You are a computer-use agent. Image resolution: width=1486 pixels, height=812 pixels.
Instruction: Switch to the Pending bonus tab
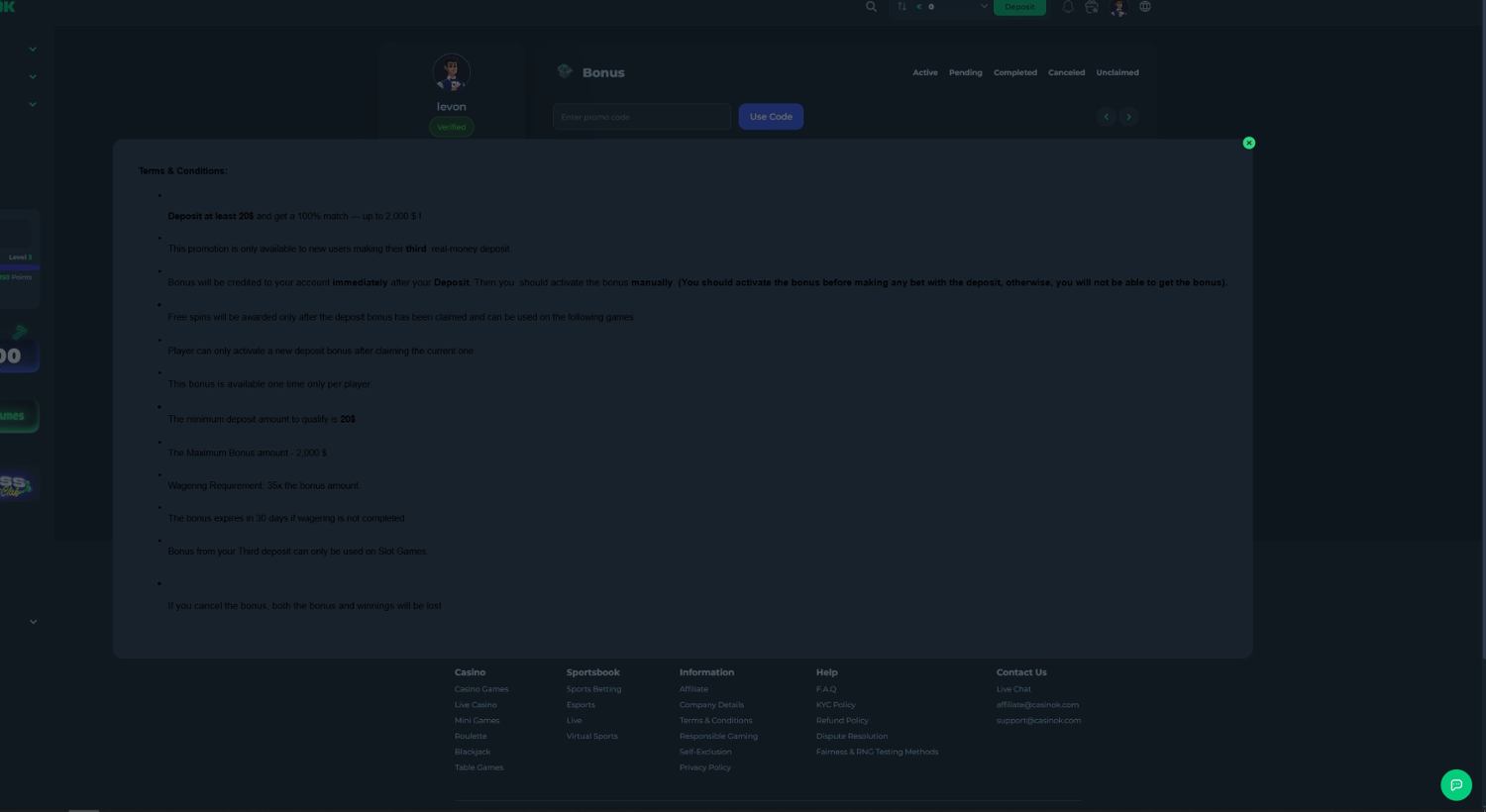pos(965,72)
